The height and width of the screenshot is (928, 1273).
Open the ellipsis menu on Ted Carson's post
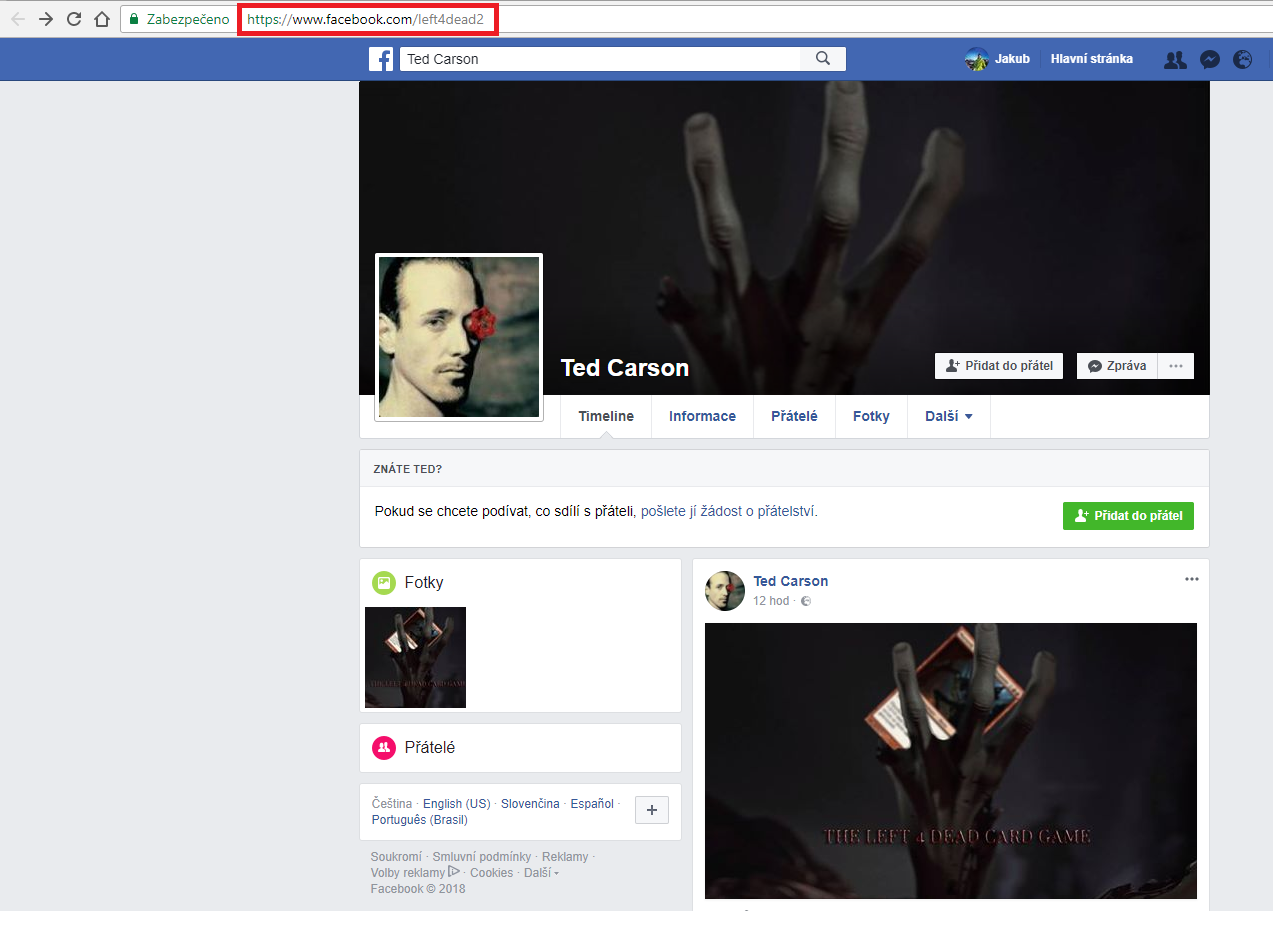pos(1191,578)
